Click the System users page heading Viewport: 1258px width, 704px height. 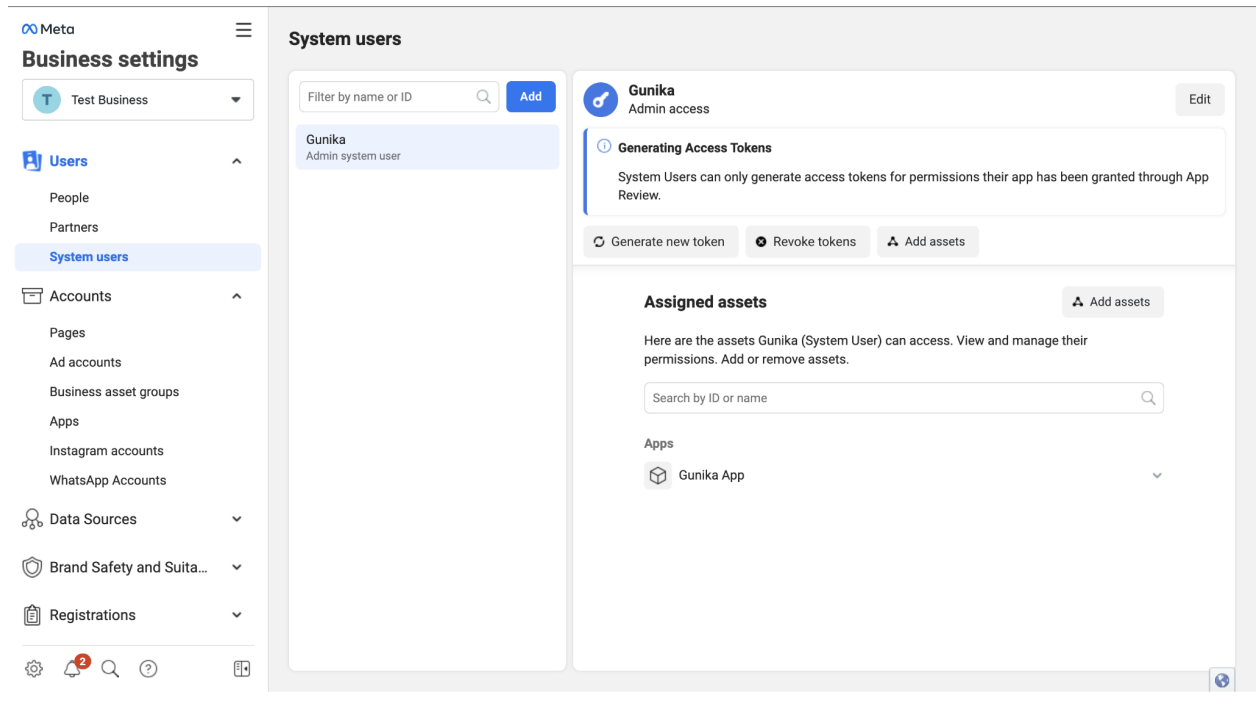[x=345, y=40]
